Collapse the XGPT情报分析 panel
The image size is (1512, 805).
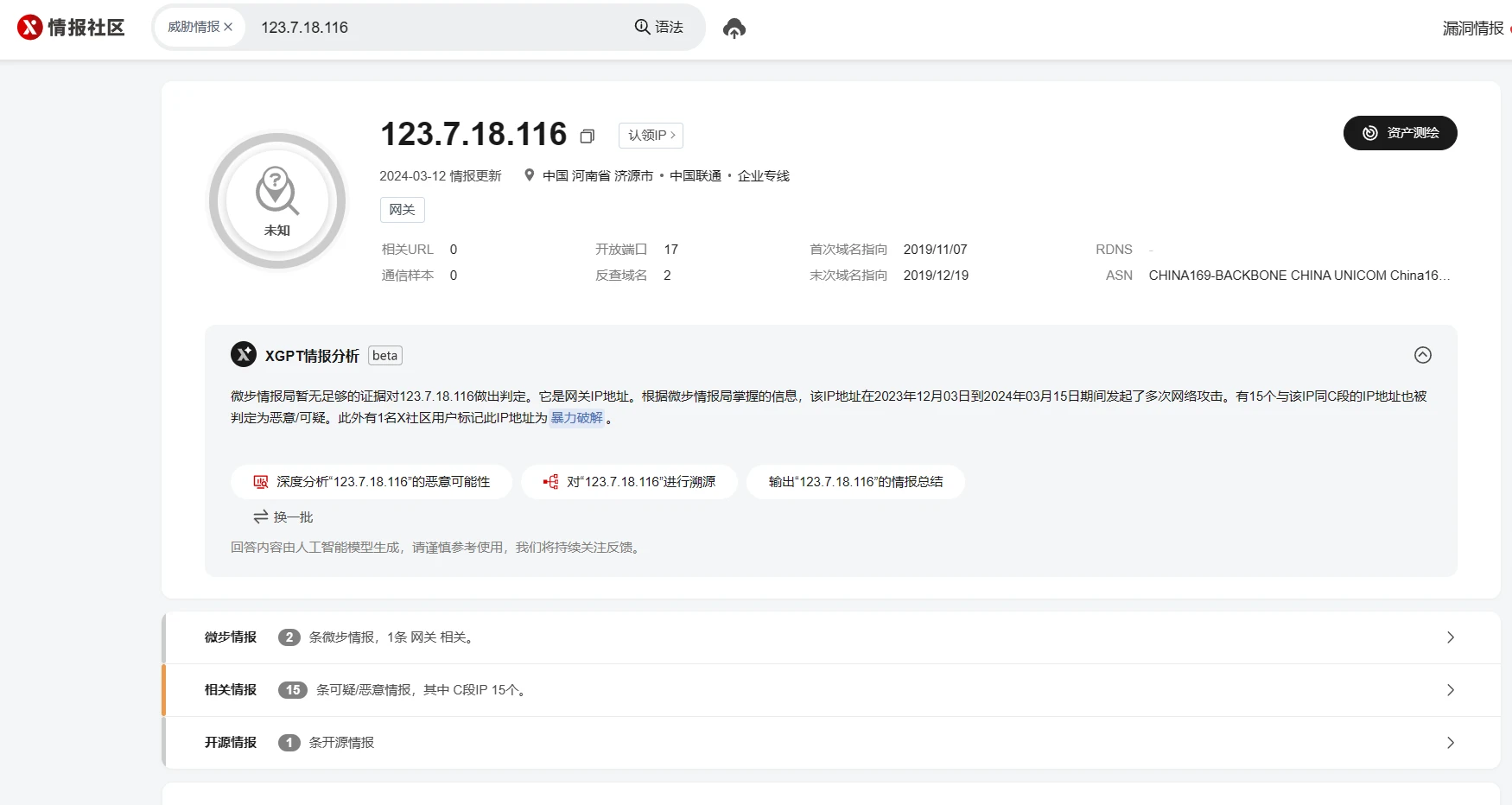pos(1422,355)
